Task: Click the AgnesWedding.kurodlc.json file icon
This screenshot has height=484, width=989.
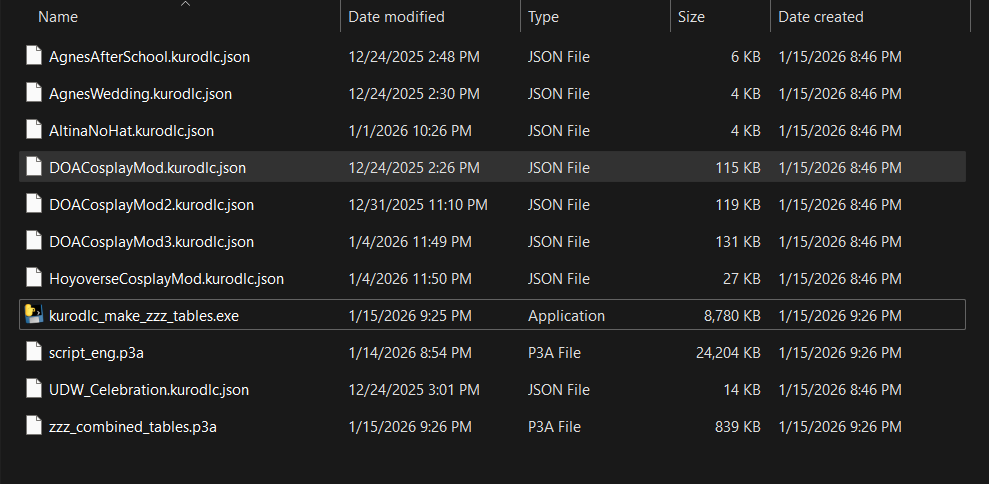Action: tap(34, 93)
